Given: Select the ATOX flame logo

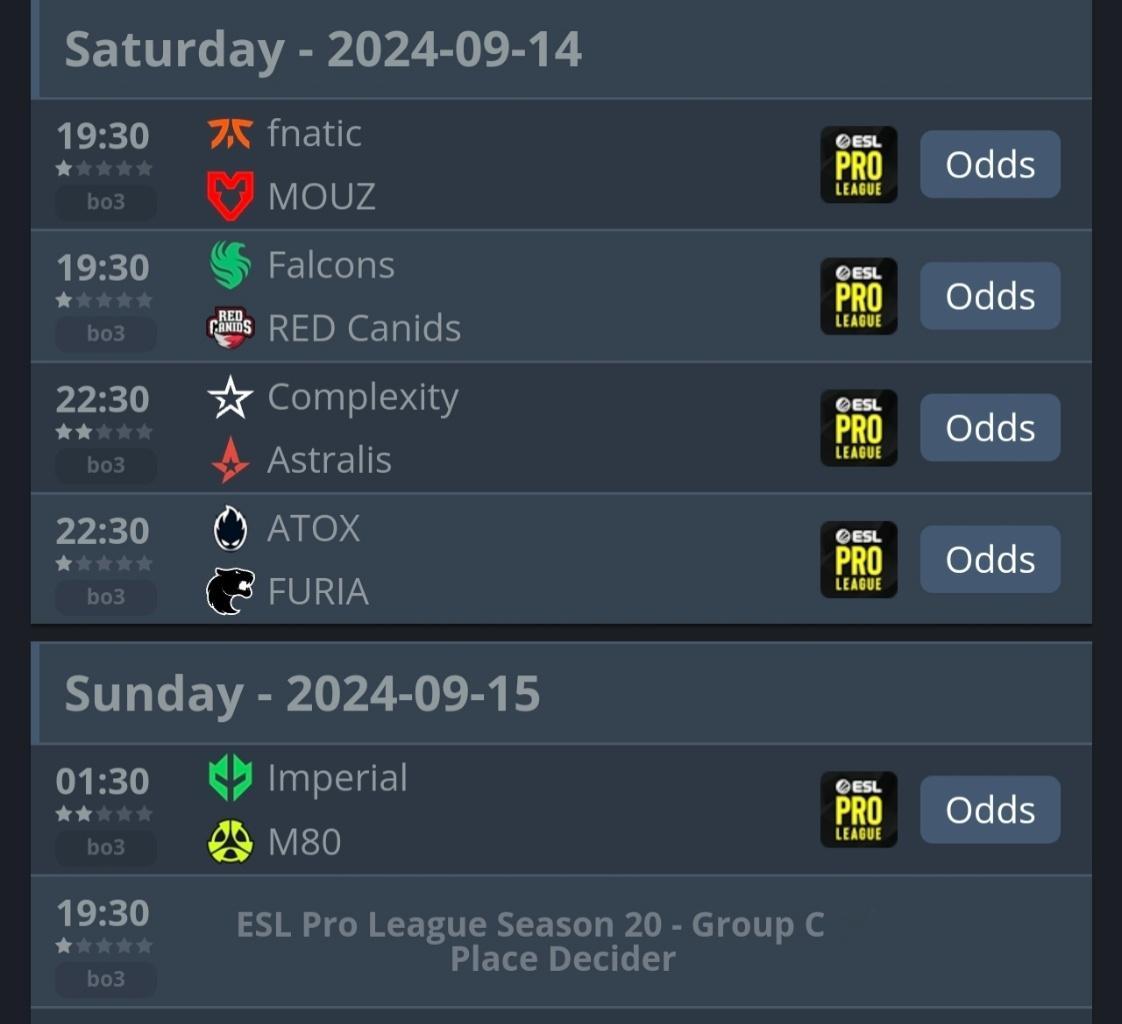Looking at the screenshot, I should (x=230, y=528).
